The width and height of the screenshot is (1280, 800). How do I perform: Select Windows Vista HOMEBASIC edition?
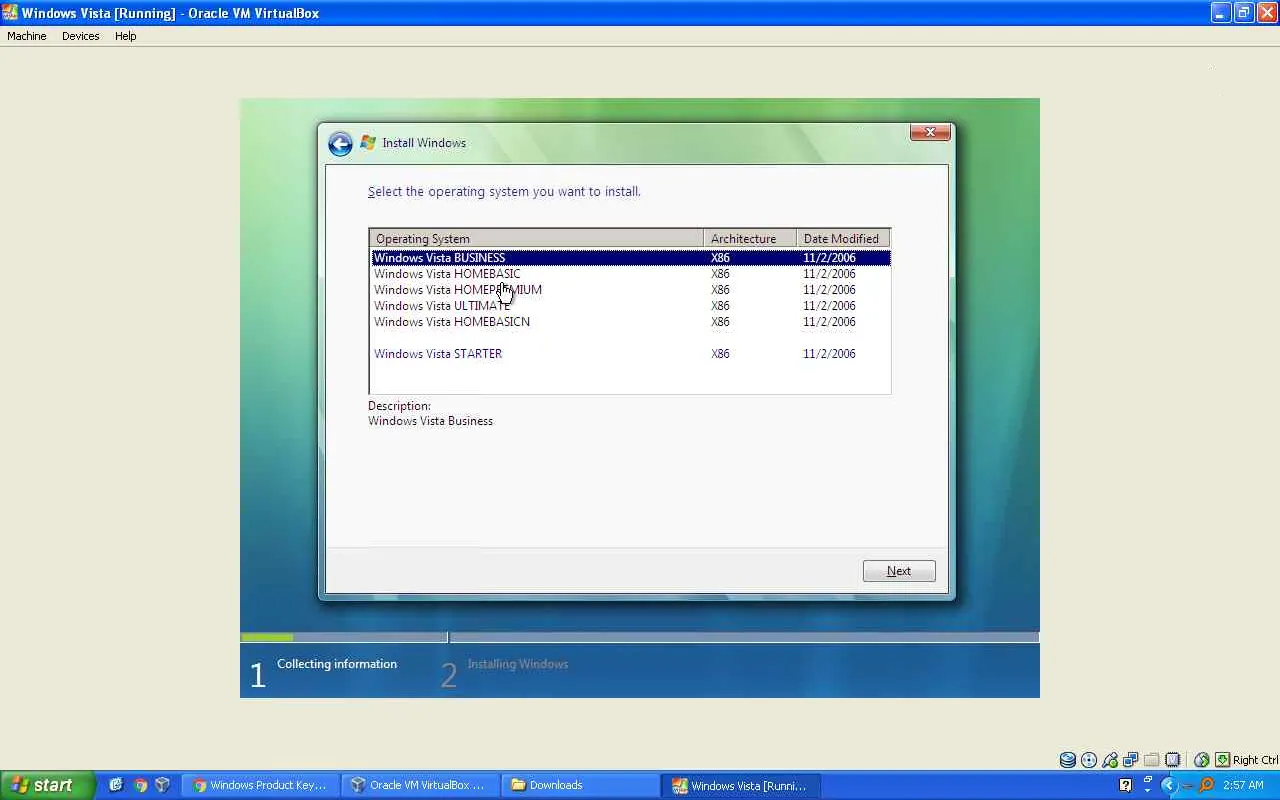coord(630,274)
